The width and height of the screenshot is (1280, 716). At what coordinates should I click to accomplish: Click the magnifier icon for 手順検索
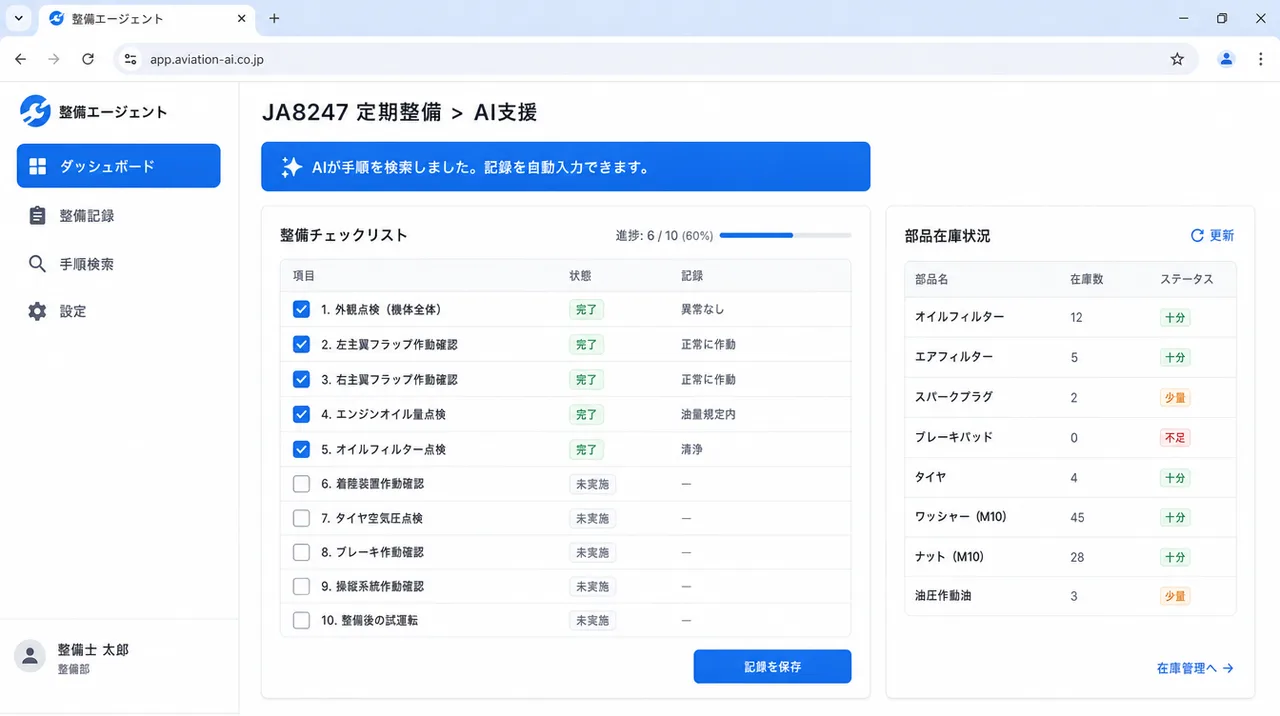(x=38, y=264)
